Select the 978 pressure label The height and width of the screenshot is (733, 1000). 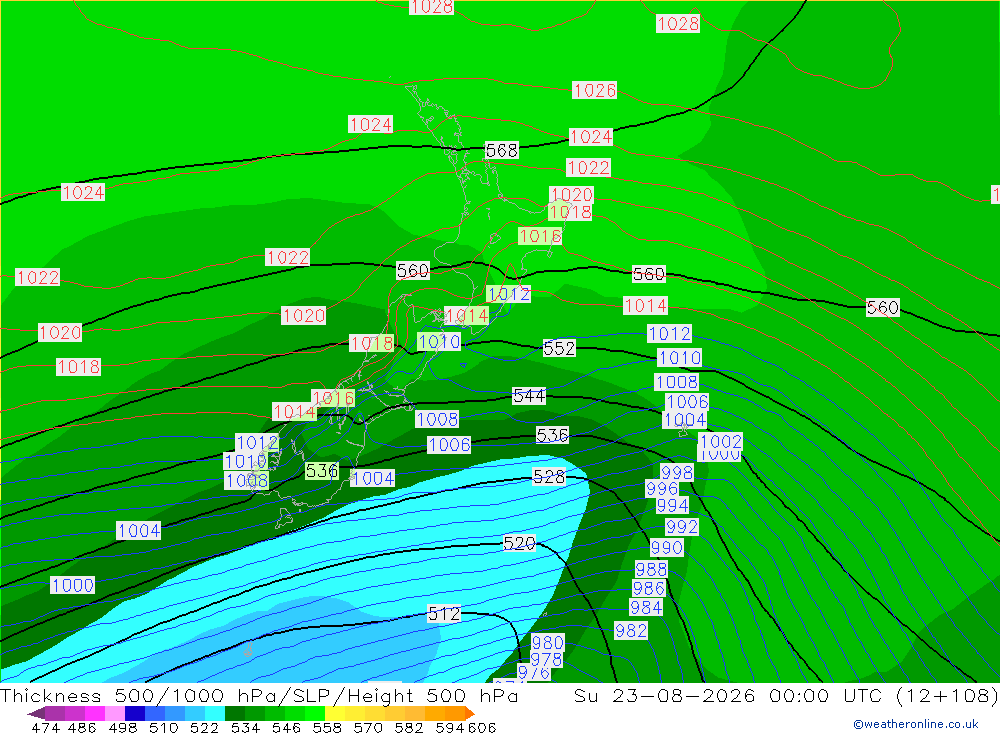(547, 660)
